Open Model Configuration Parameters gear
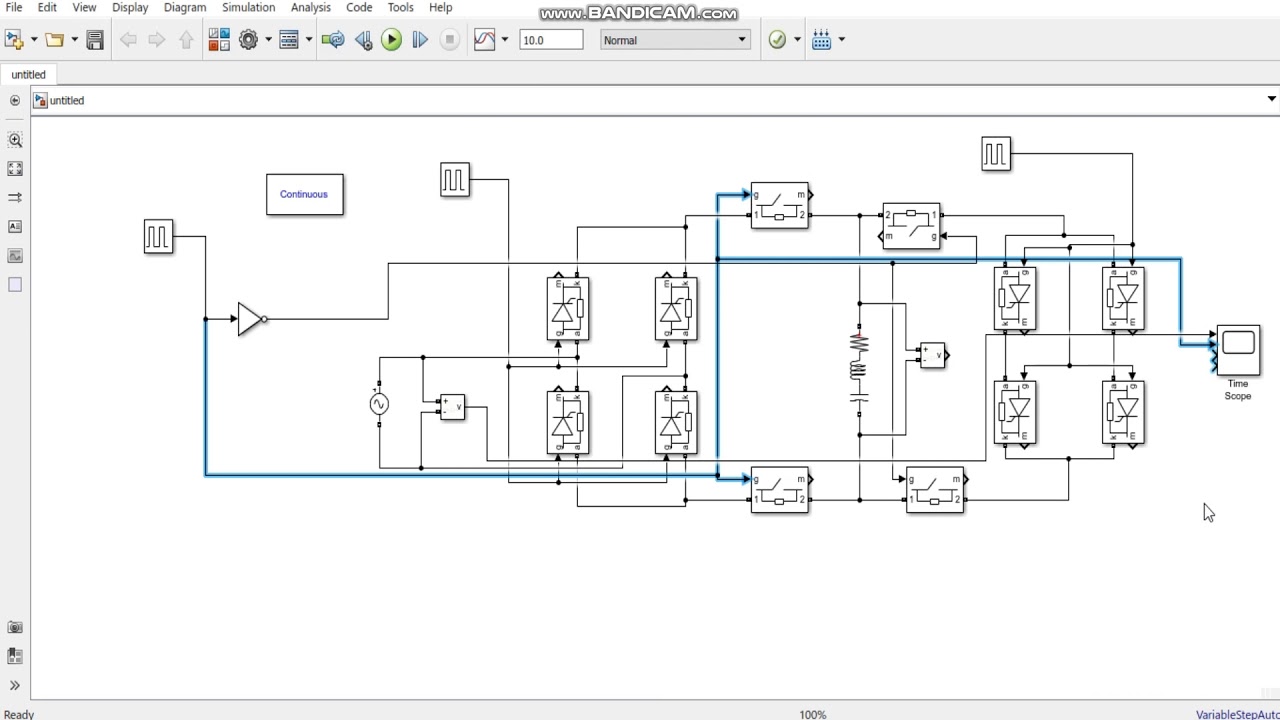The width and height of the screenshot is (1280, 720). point(248,40)
